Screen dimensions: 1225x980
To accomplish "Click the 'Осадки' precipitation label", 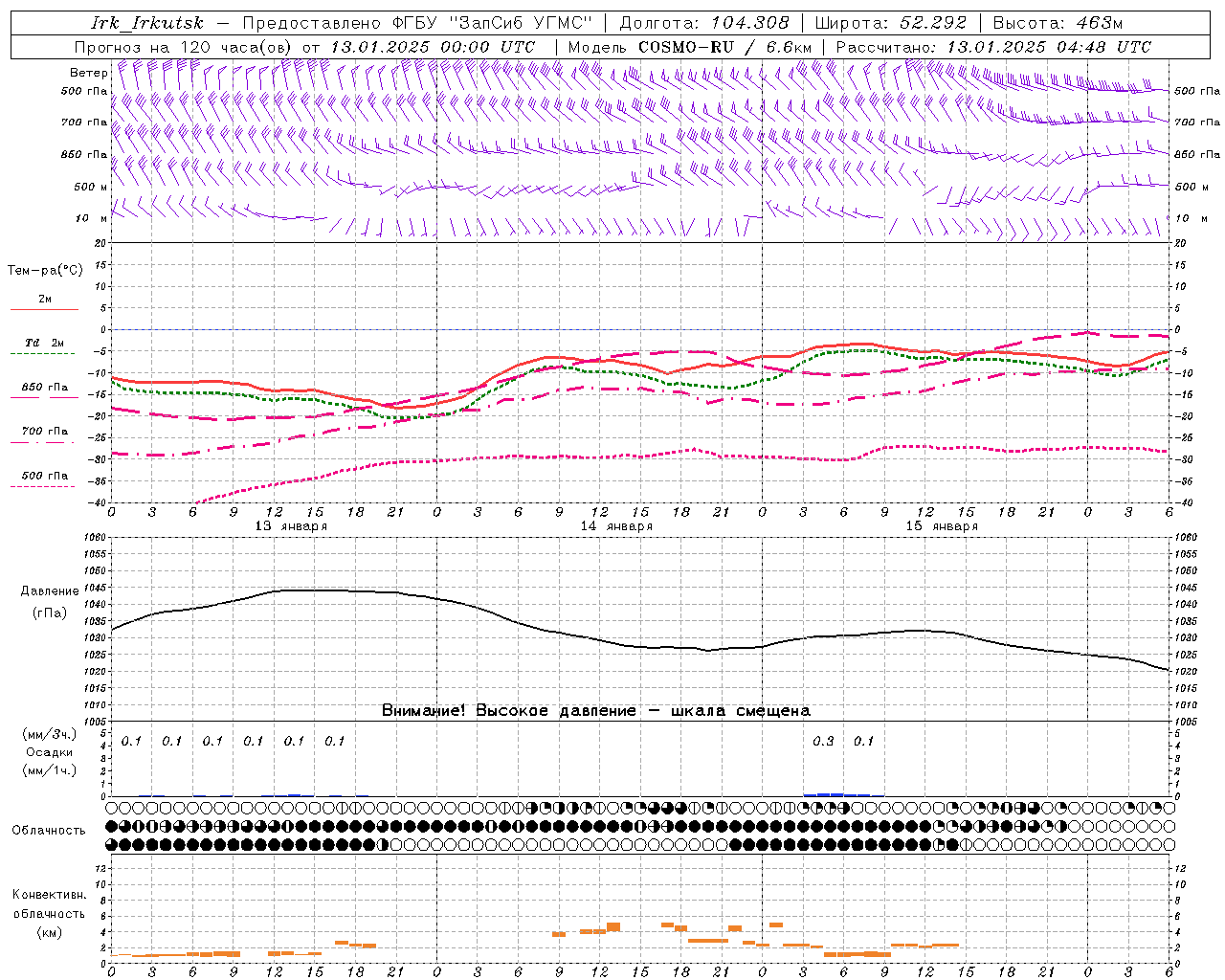I will [x=50, y=752].
